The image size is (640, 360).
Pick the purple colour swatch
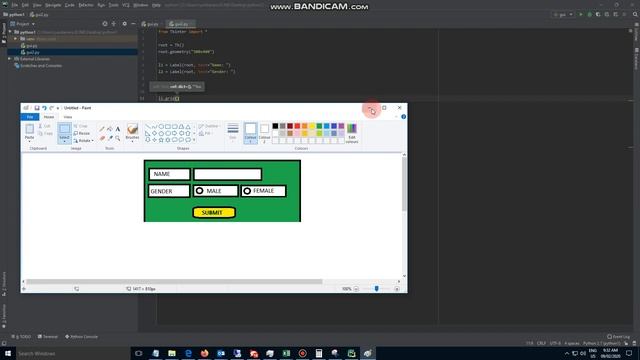341,126
